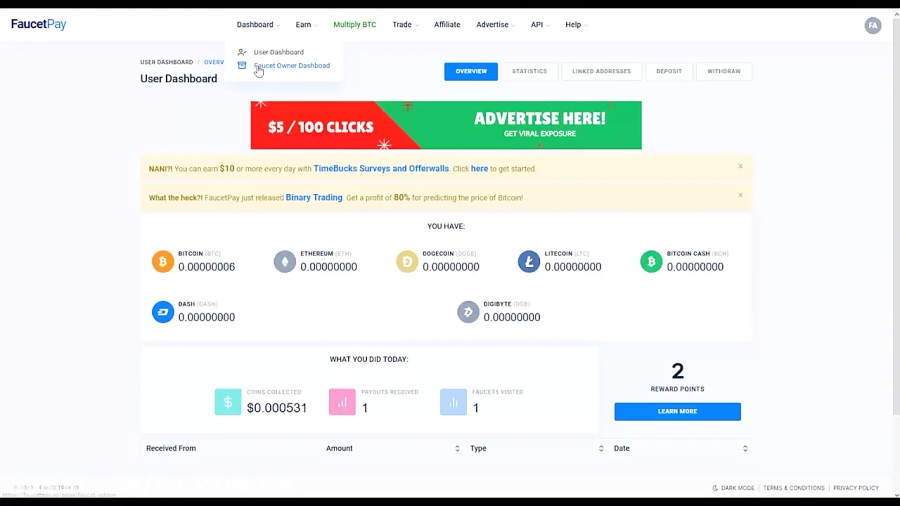Click the blue Dash coin icon
Screen dimensions: 900x506
click(162, 312)
